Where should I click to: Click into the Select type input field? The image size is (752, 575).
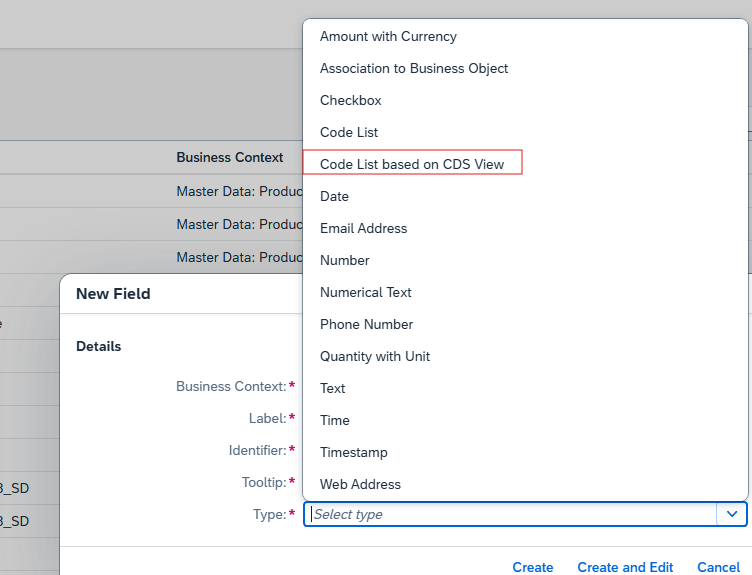510,514
